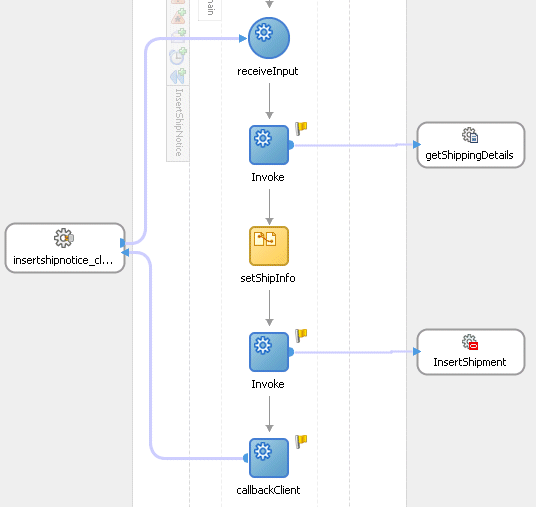Click the callbackClient label

tap(268, 490)
